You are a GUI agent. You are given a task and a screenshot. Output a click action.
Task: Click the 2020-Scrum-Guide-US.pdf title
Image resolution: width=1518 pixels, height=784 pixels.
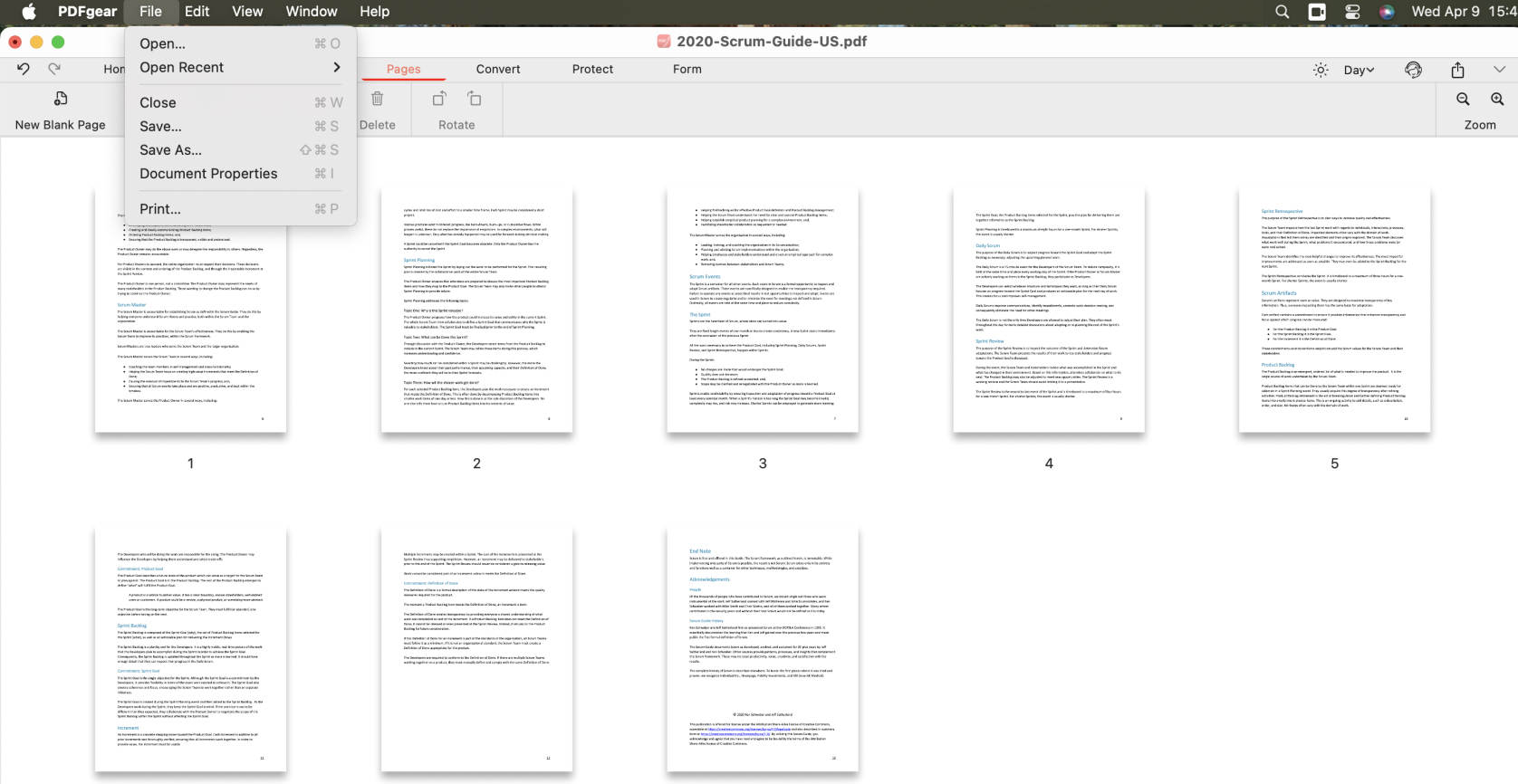coord(772,42)
